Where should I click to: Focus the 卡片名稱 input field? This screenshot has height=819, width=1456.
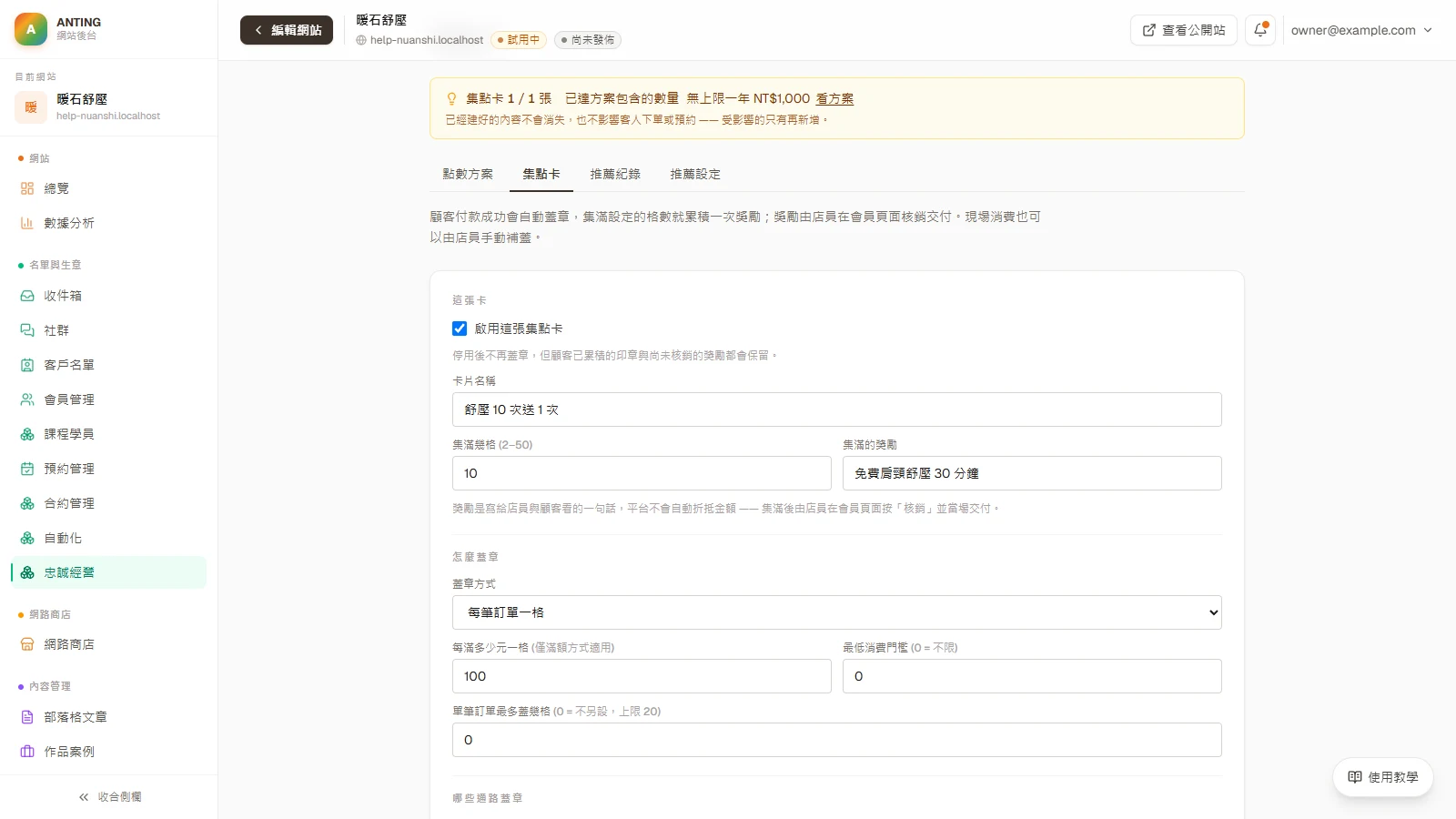tap(837, 409)
